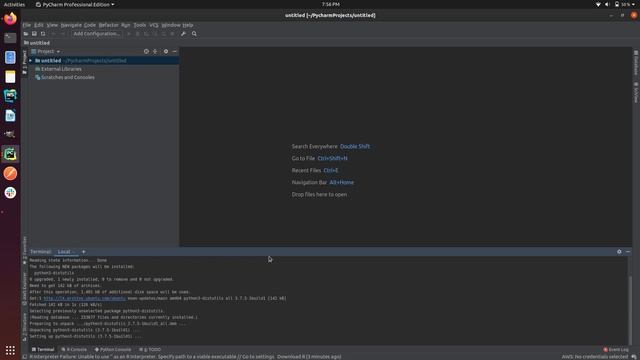Viewport: 640px width, 360px height.
Task: Open the Postman icon in the dock
Action: tap(10, 173)
